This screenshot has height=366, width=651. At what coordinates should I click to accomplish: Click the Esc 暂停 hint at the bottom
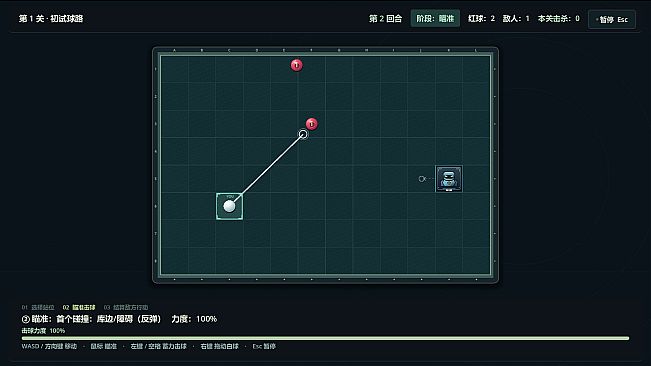pyautogui.click(x=264, y=346)
